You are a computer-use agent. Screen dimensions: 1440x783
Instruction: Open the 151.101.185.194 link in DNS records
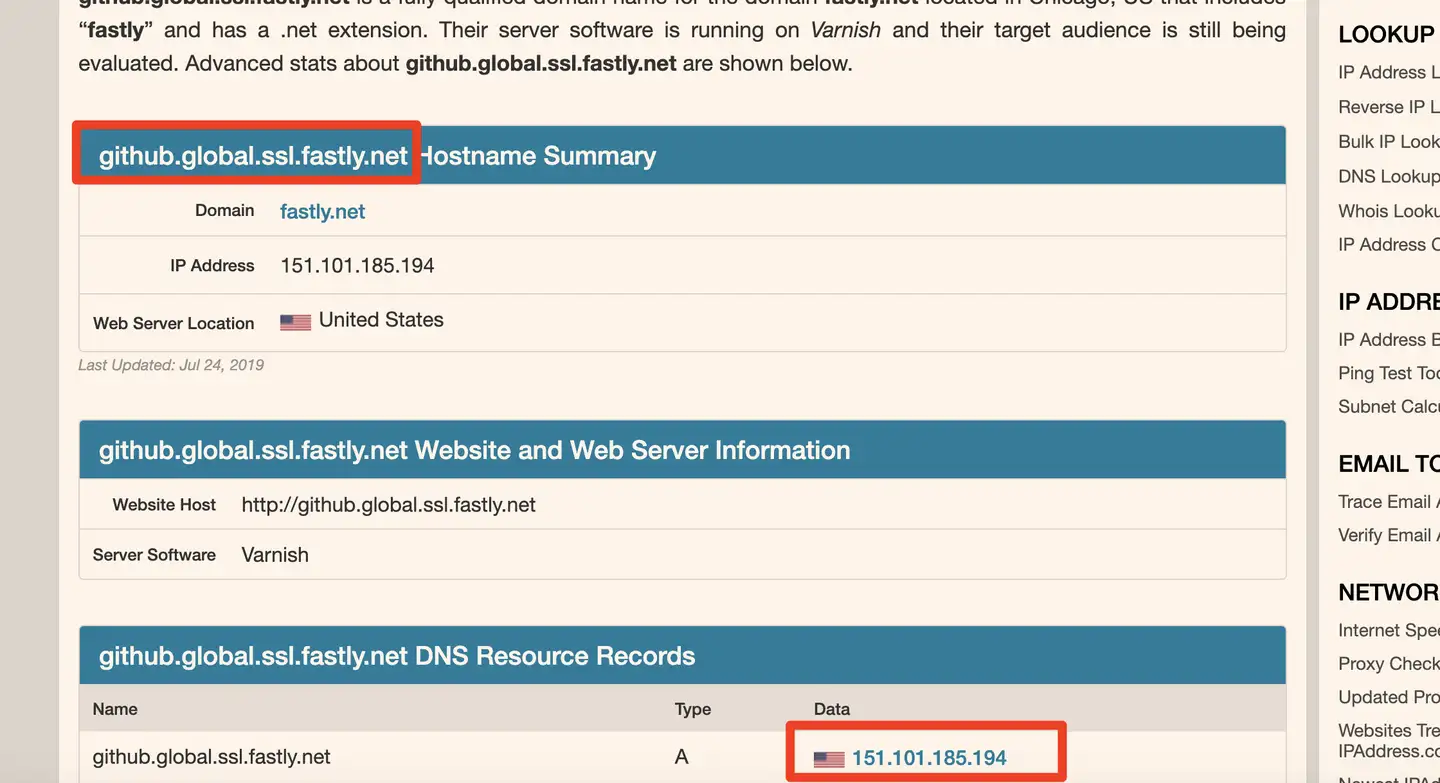coord(929,758)
